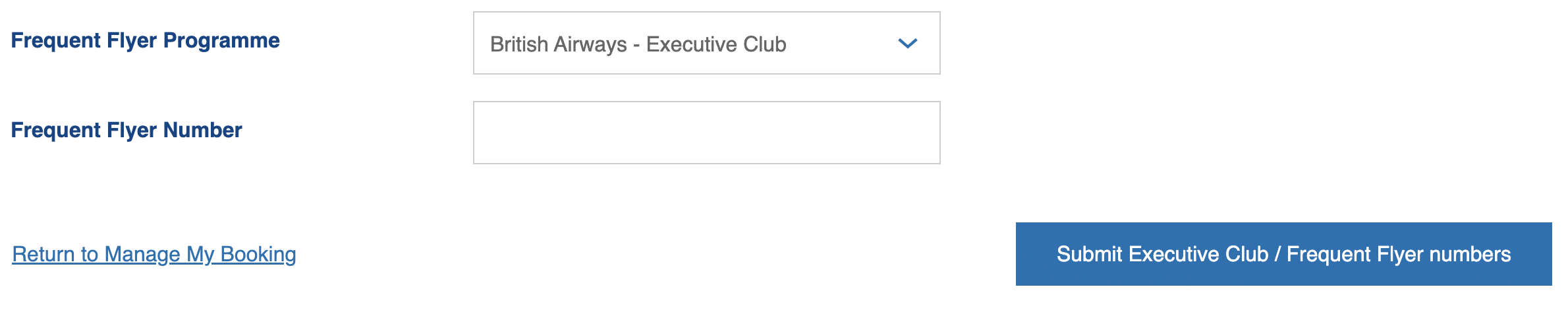Click the "British Airways - Executive Club" selection text
The image size is (1568, 322).
(x=638, y=44)
